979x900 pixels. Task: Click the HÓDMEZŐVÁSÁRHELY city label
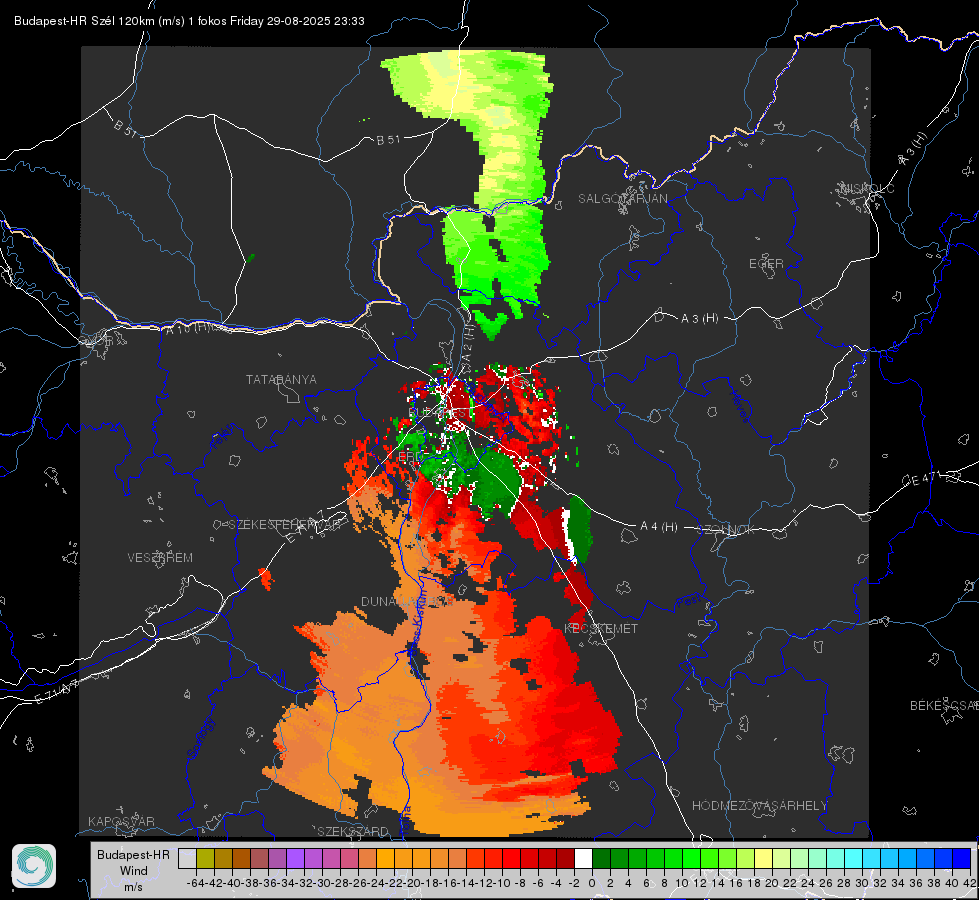759,806
